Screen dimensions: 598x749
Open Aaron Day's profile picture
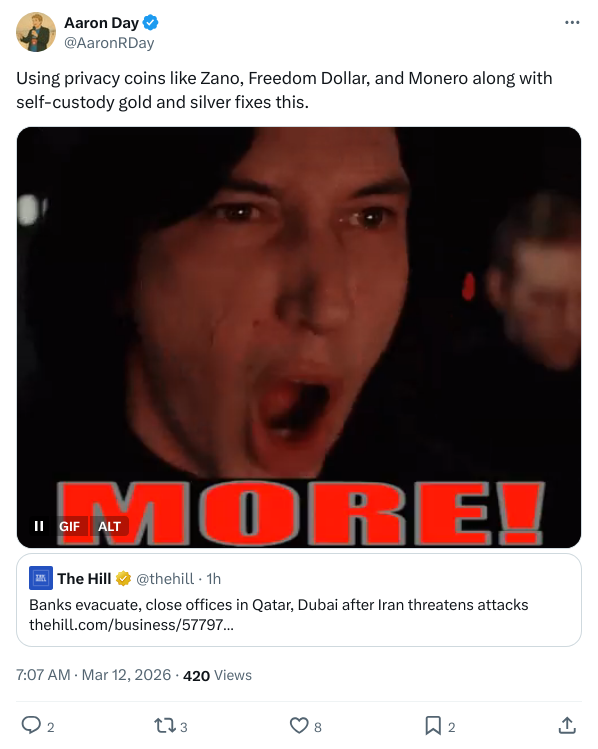(x=36, y=32)
